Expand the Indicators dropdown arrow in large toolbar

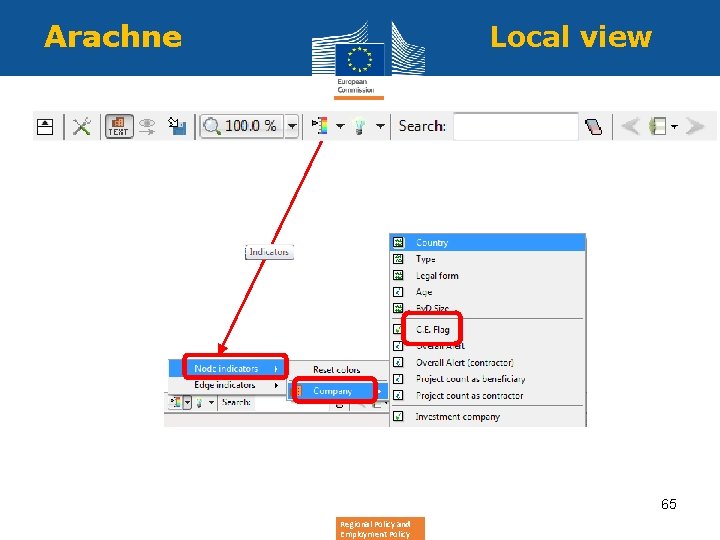coord(340,126)
